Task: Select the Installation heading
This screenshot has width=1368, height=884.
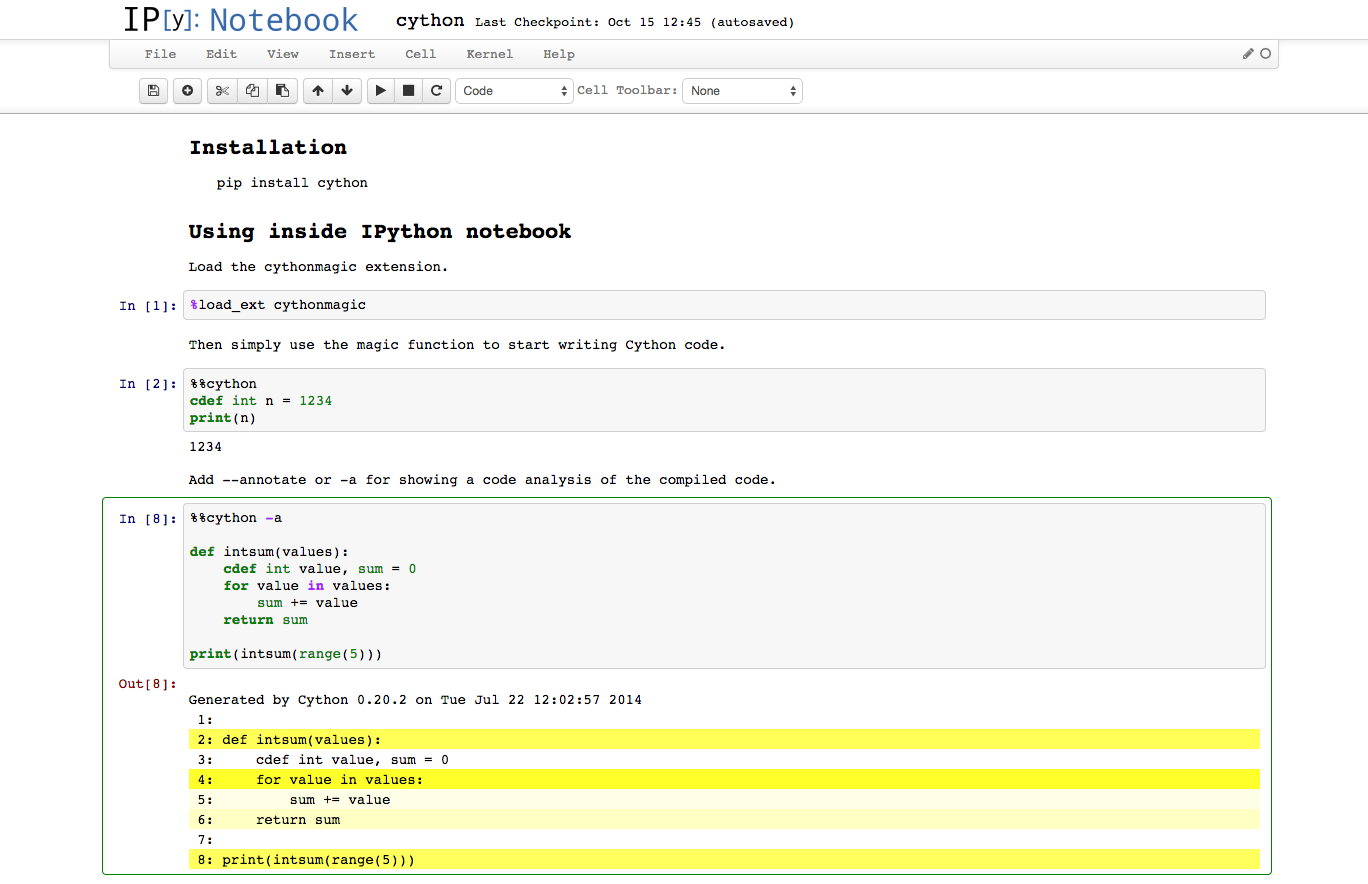Action: pyautogui.click(x=268, y=147)
